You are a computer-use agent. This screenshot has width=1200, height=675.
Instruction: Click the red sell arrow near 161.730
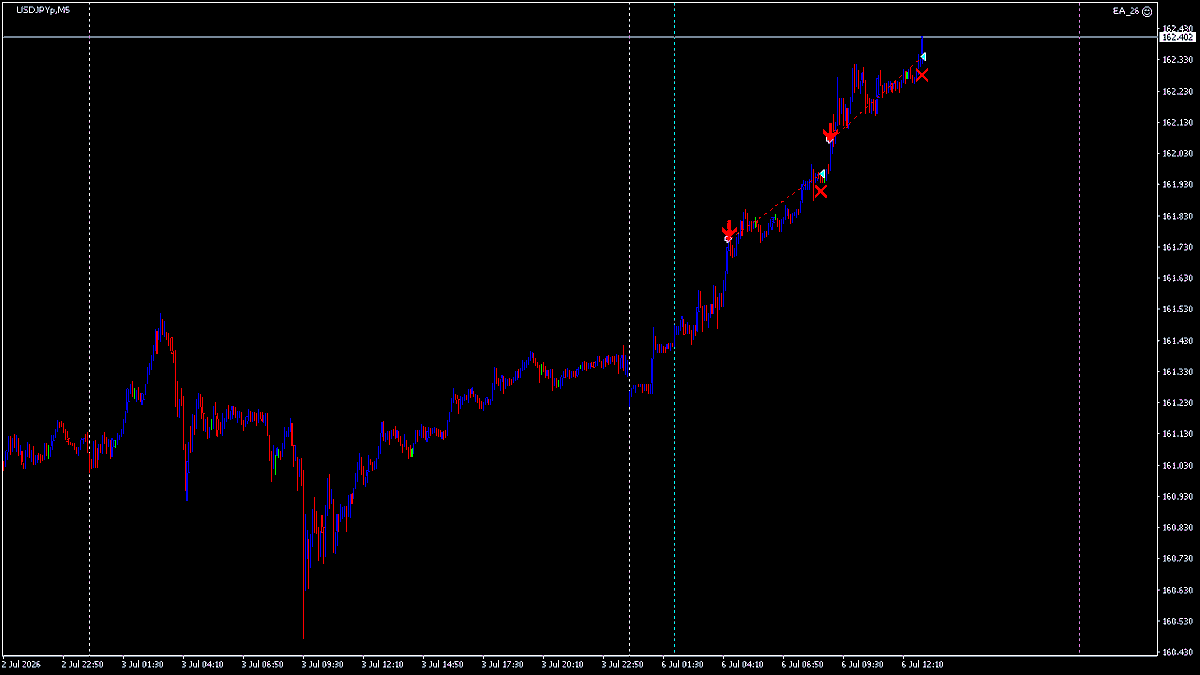(x=729, y=231)
